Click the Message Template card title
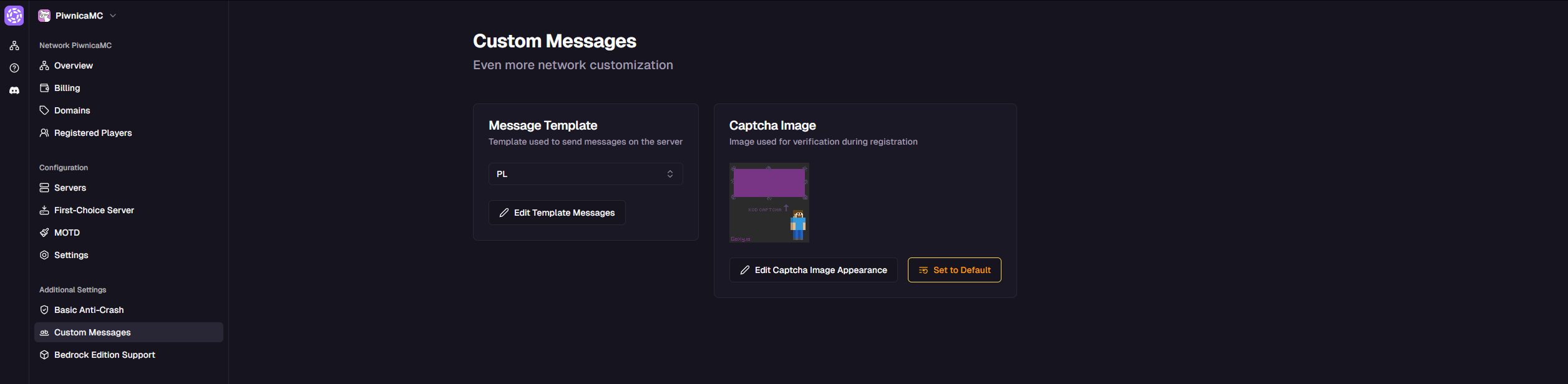Viewport: 1568px width, 384px height. pos(543,125)
